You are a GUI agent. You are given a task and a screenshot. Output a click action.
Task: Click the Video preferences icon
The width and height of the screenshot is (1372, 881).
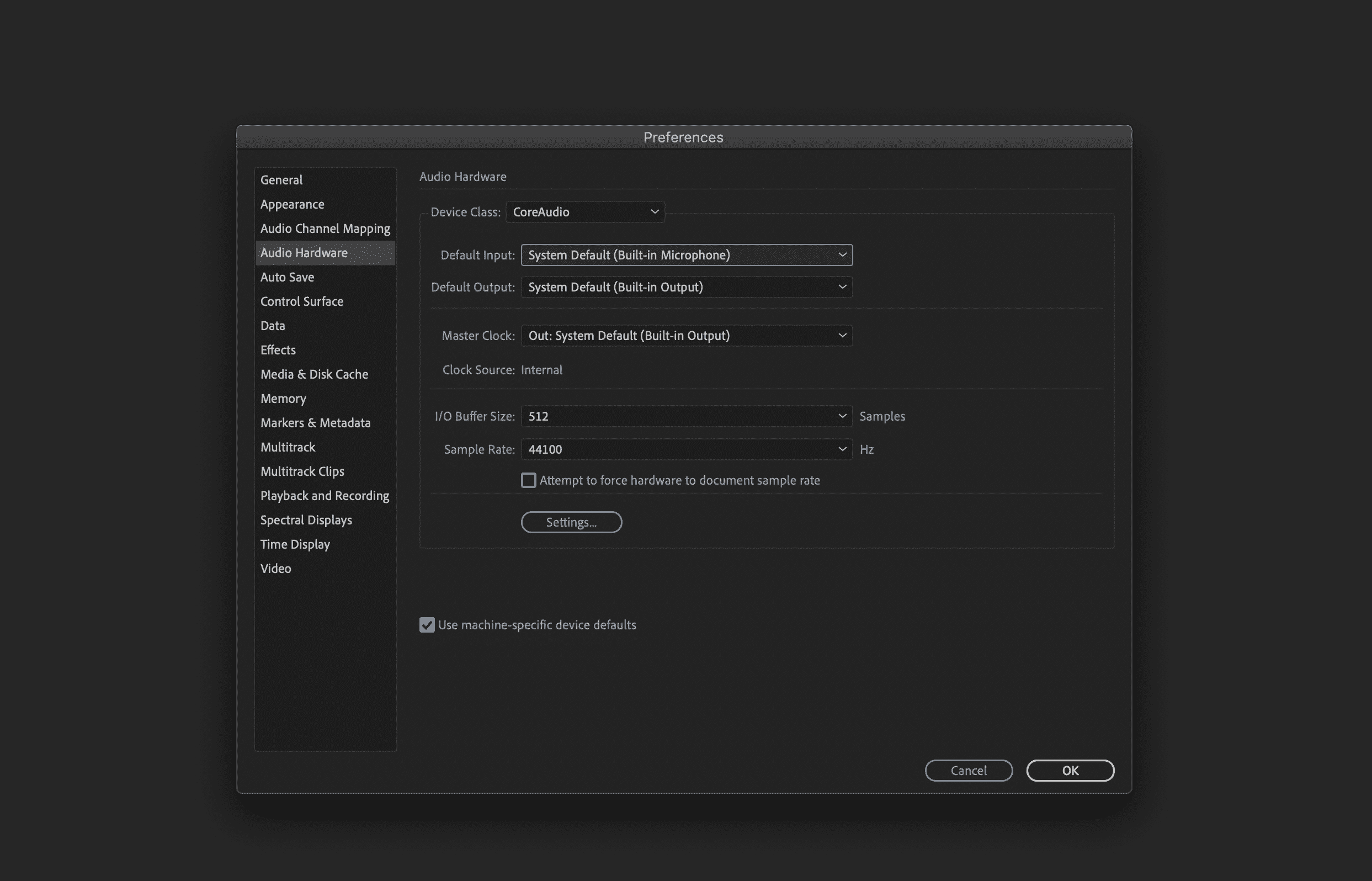[275, 568]
